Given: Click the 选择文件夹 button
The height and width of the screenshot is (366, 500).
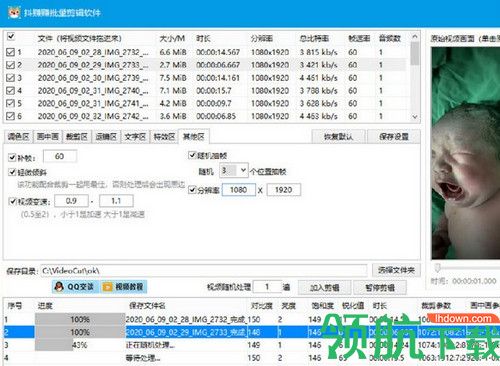Looking at the screenshot, I should click(x=396, y=270).
